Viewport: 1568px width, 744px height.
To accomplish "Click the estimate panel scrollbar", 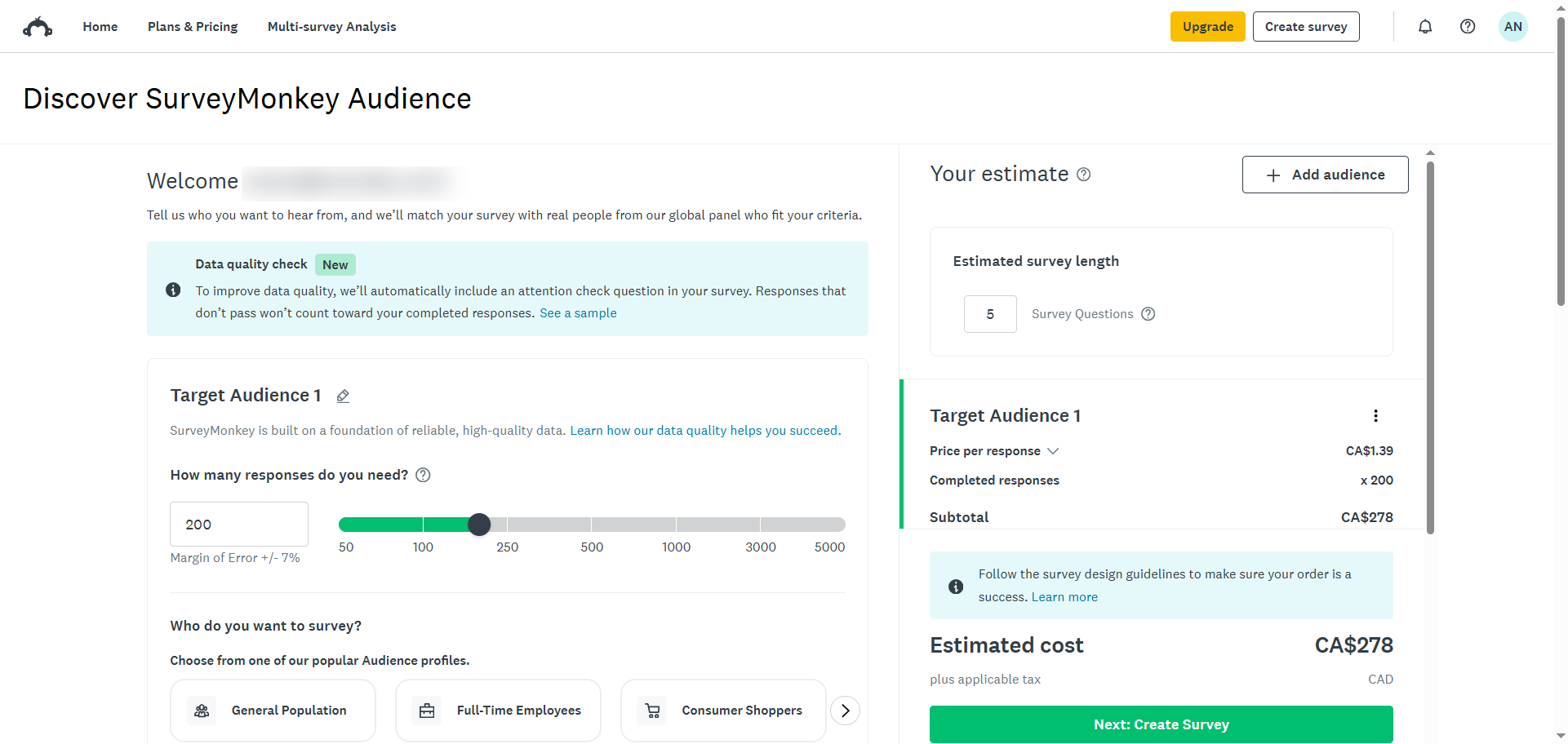I will point(1430,348).
